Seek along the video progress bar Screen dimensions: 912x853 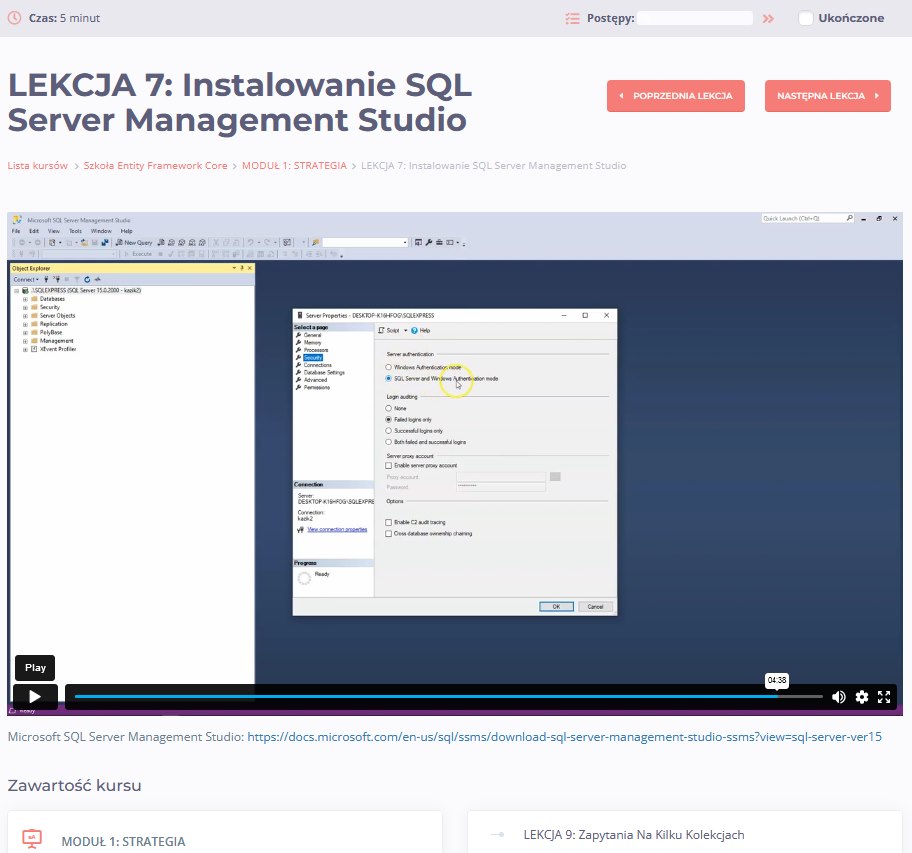coord(448,696)
